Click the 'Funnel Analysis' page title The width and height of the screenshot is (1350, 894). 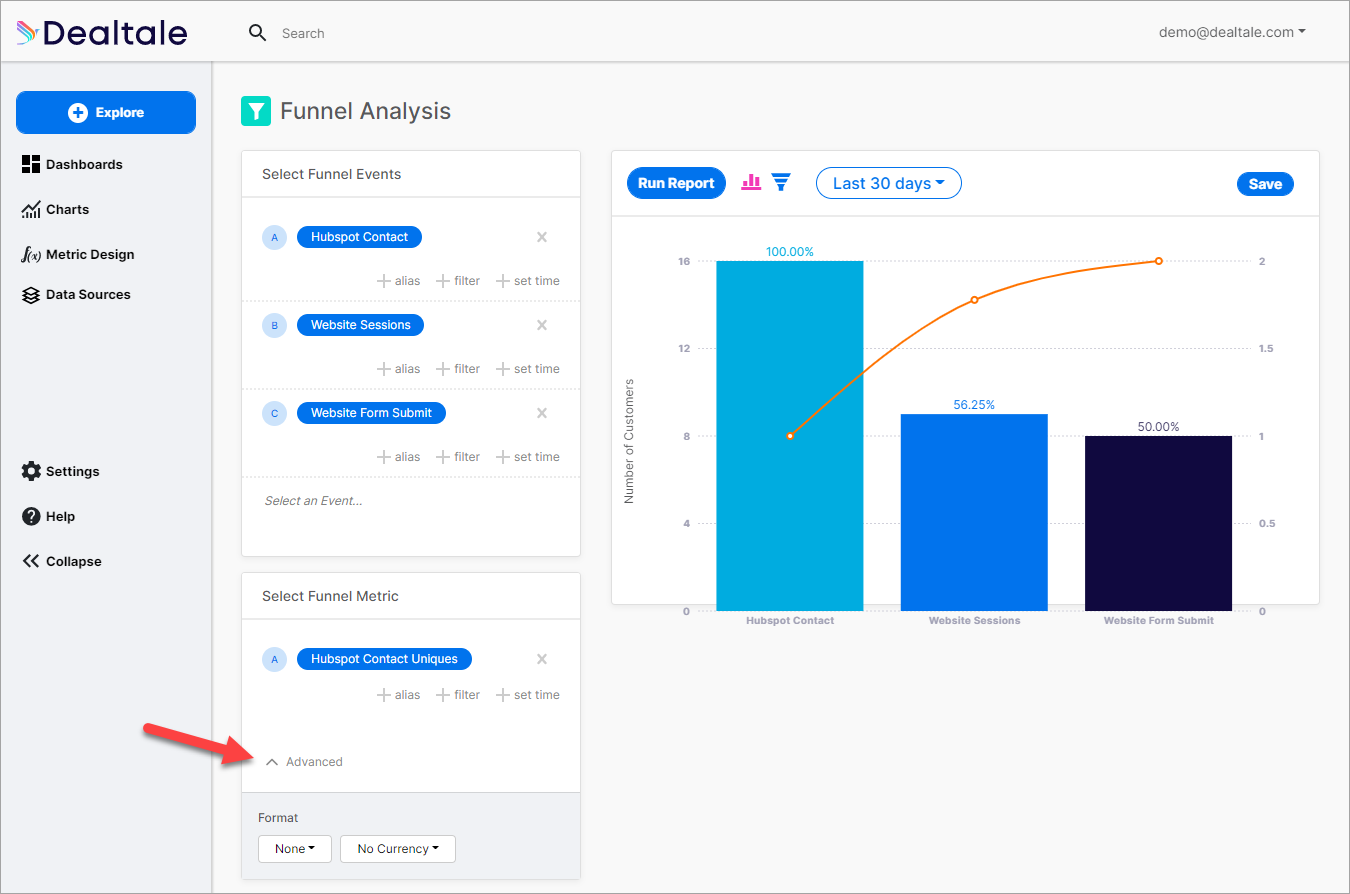[x=365, y=111]
